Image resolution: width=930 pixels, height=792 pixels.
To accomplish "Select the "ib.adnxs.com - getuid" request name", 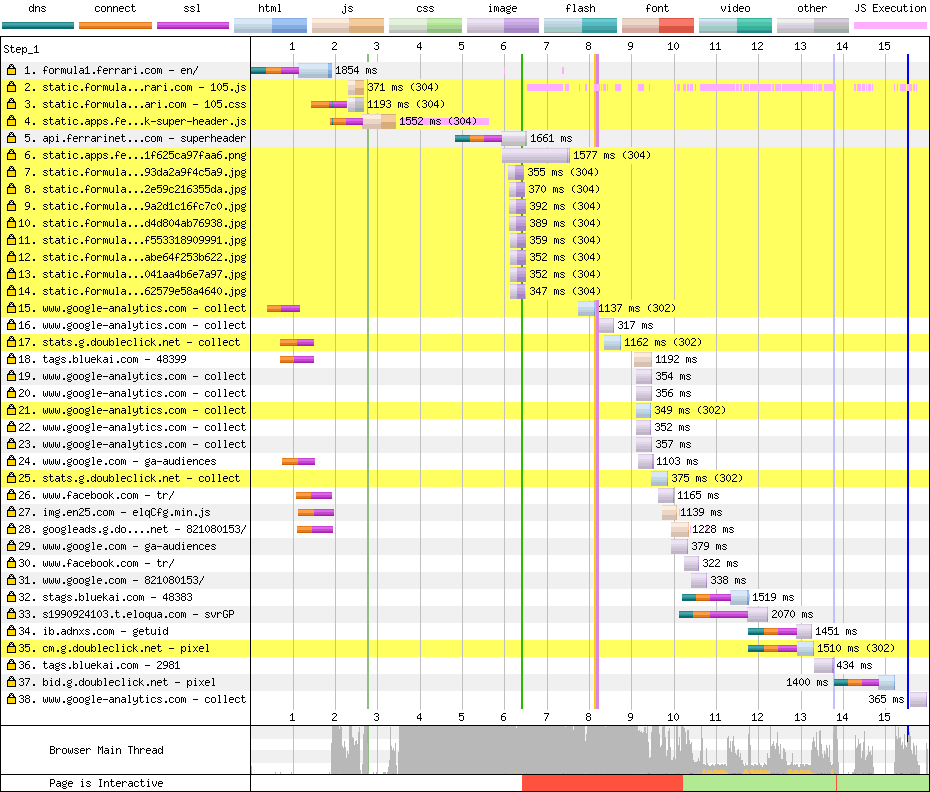I will click(x=106, y=631).
